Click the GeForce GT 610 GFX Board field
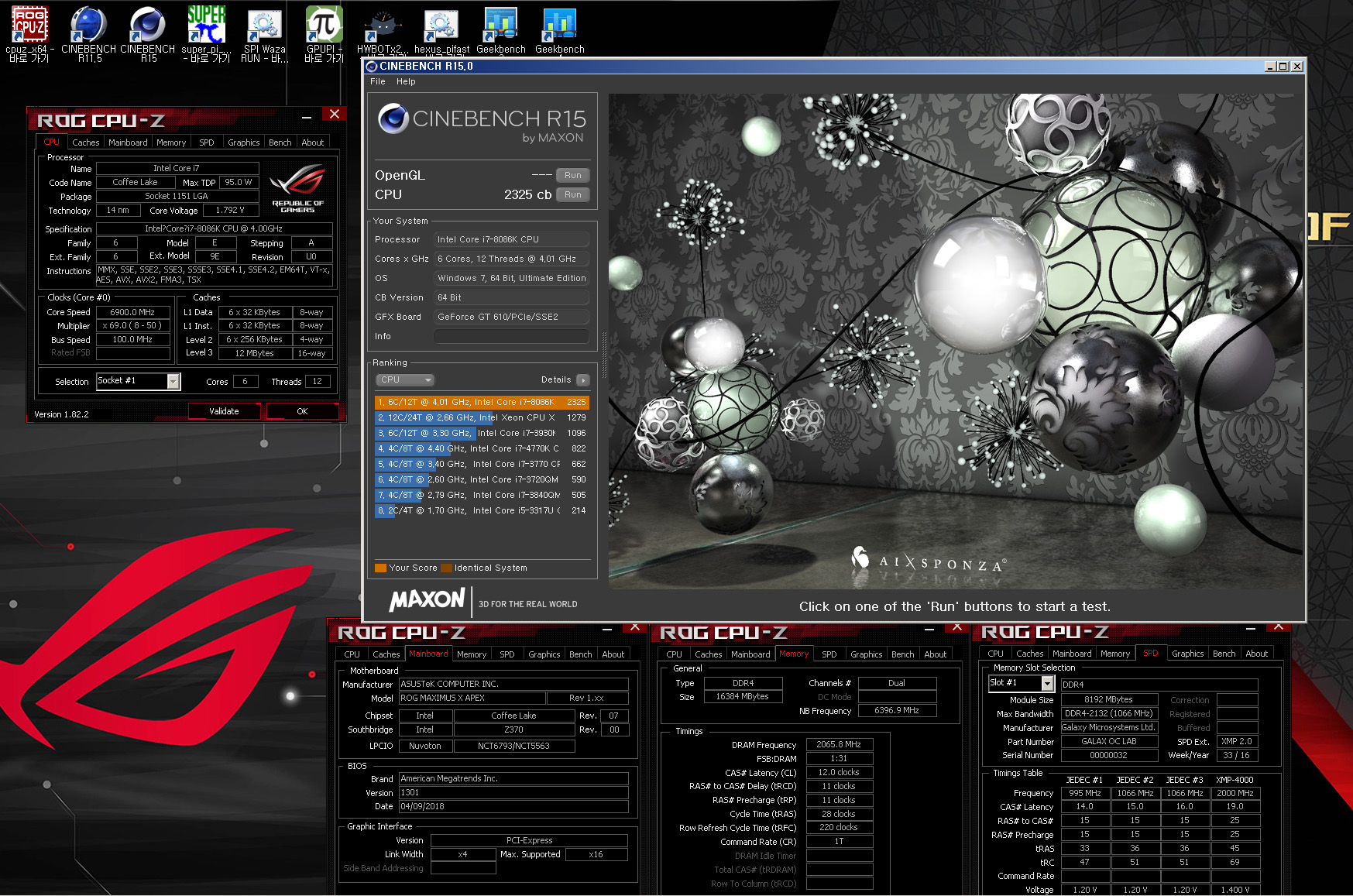The image size is (1353, 896). tap(512, 317)
